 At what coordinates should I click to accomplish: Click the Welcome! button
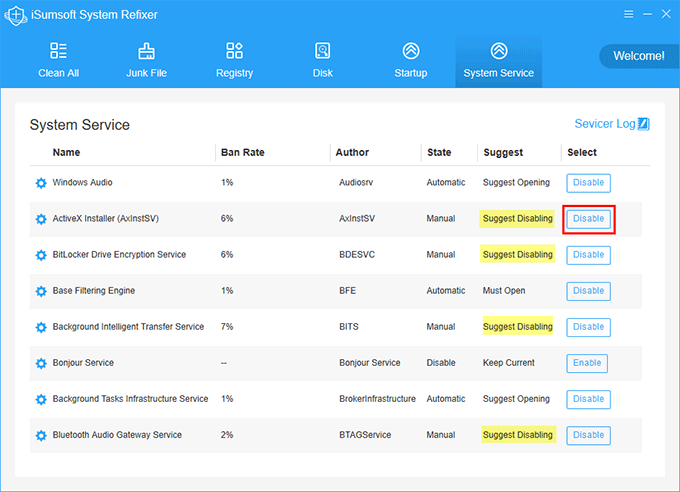639,56
